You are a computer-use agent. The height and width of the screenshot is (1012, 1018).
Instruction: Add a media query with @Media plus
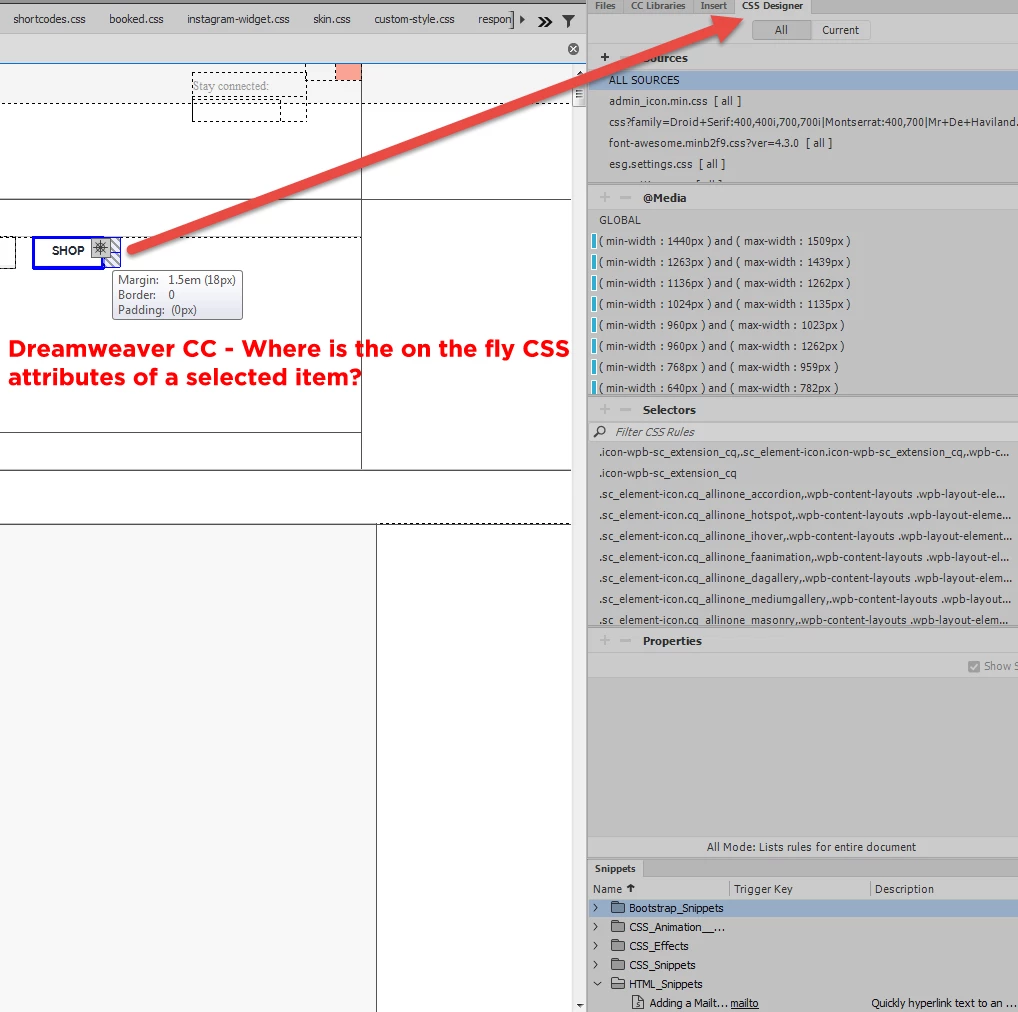coord(605,197)
